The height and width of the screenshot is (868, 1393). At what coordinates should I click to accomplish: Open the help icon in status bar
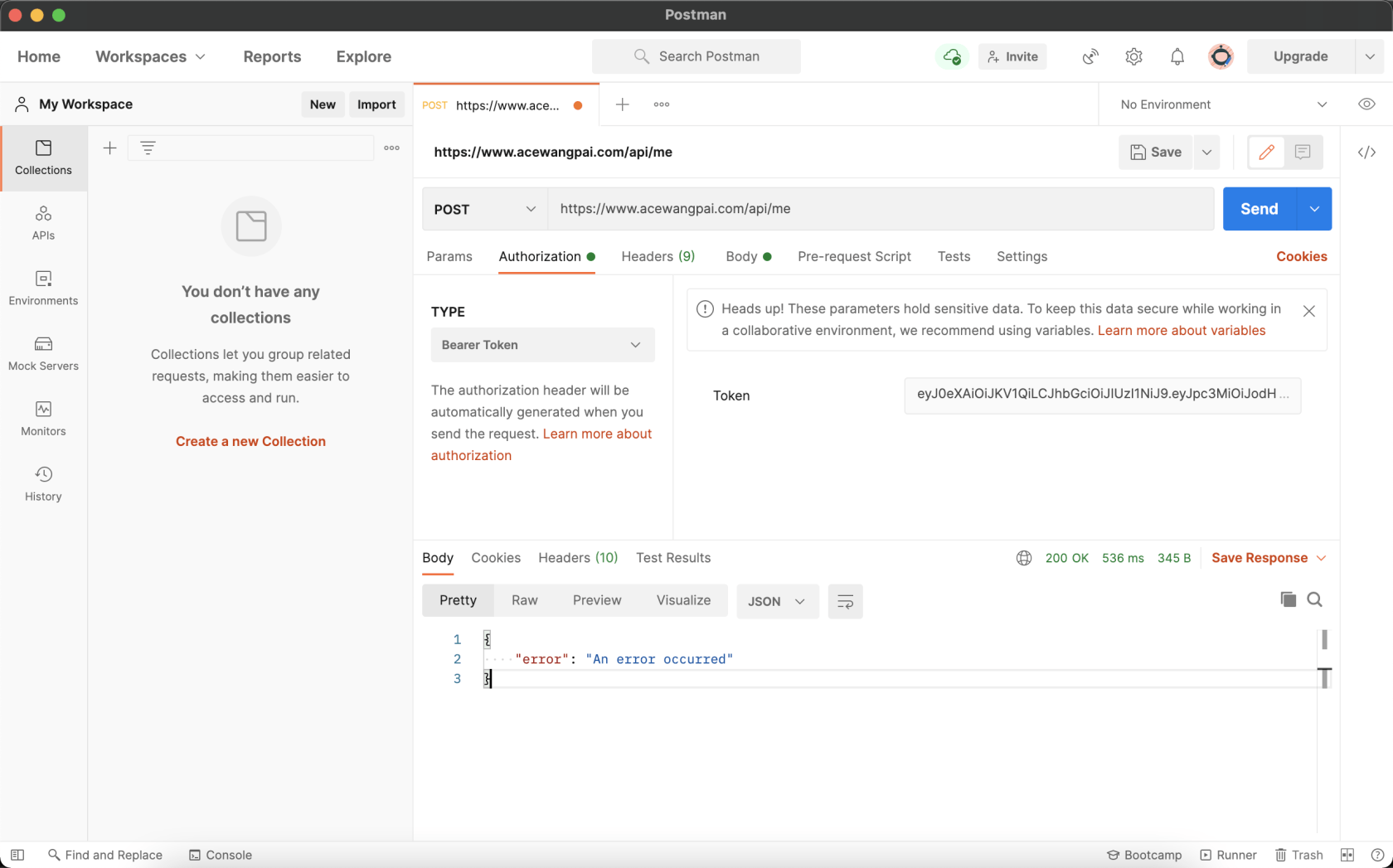(x=1377, y=855)
